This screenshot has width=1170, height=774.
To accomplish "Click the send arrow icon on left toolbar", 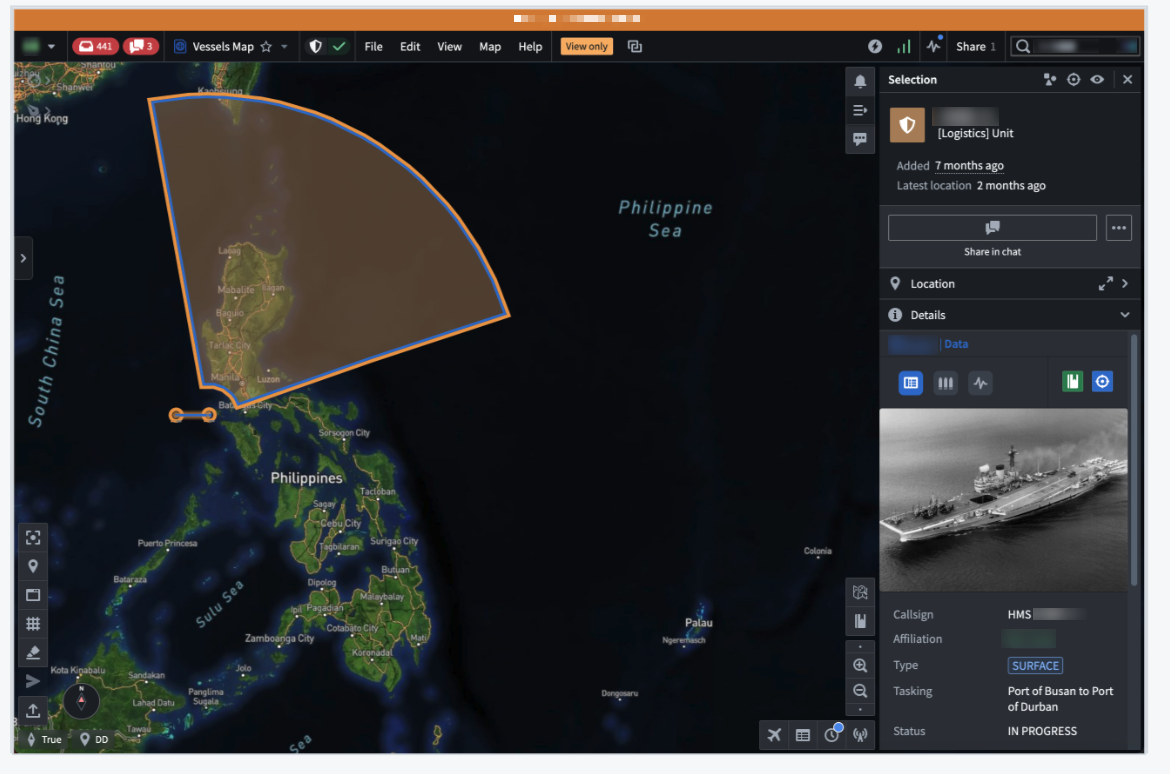I will click(x=33, y=681).
